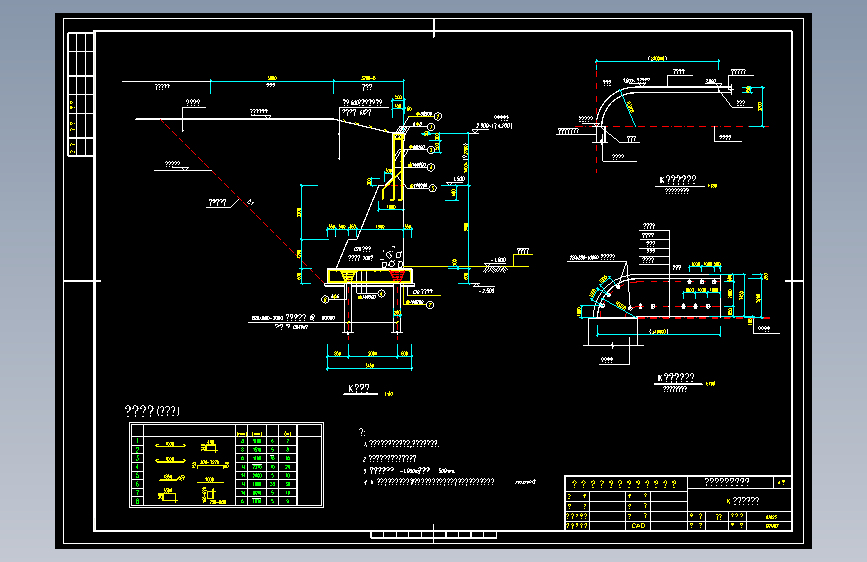The image size is (867, 562).
Task: Click the "-1.600" elevation label
Action: coord(499,259)
